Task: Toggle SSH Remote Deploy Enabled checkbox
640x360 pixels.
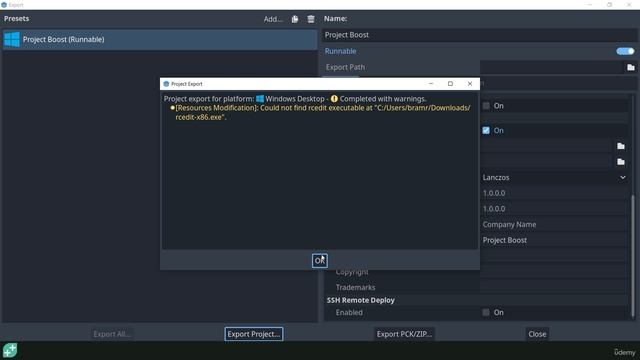Action: 486,312
